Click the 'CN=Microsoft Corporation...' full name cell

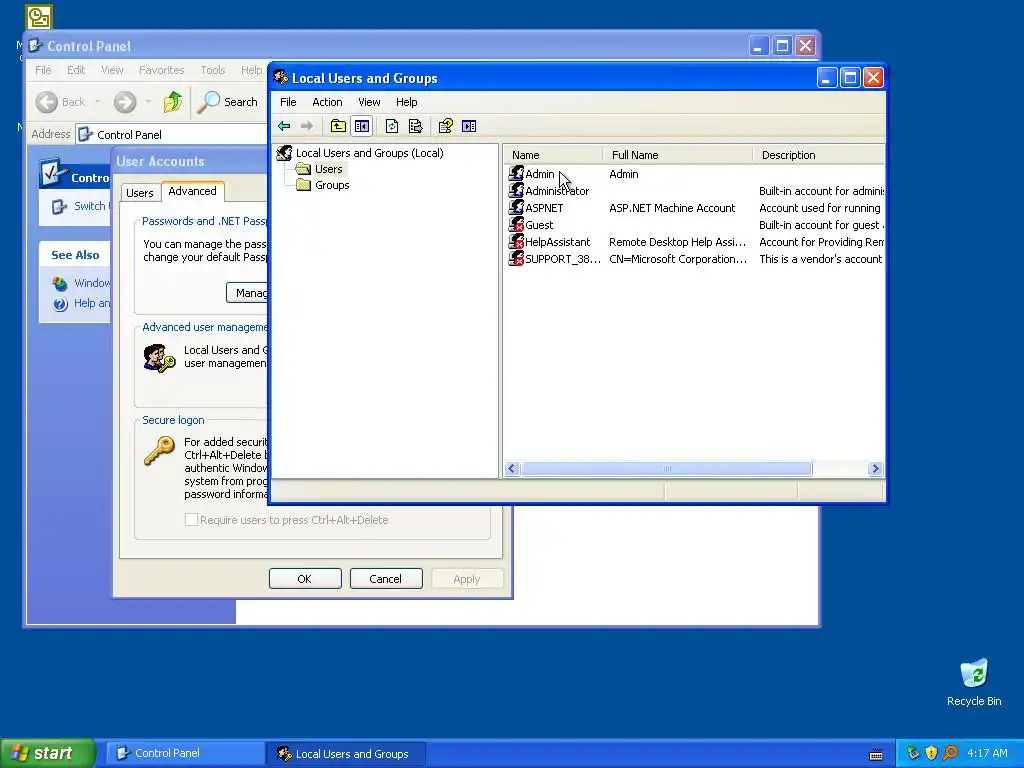tap(678, 259)
